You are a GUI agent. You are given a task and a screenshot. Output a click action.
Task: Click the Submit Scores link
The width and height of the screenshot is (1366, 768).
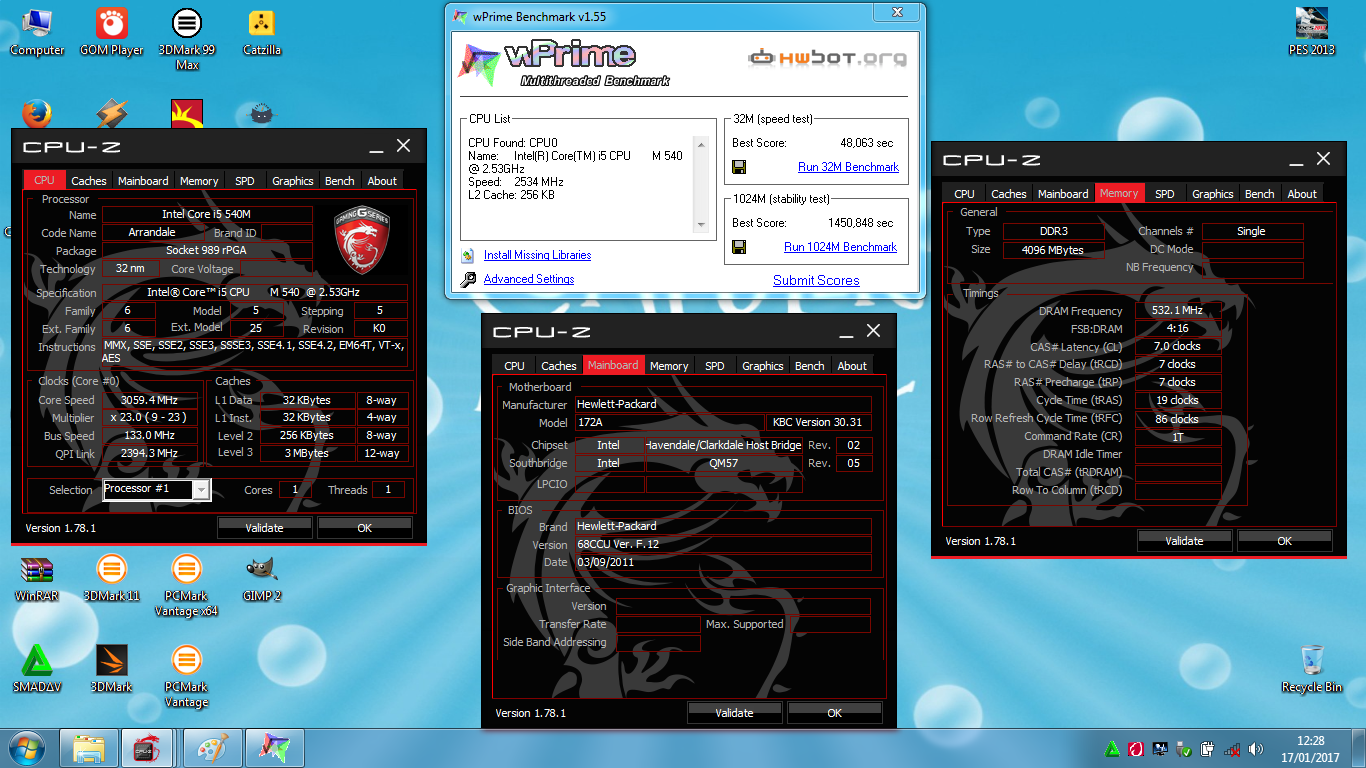click(x=816, y=281)
